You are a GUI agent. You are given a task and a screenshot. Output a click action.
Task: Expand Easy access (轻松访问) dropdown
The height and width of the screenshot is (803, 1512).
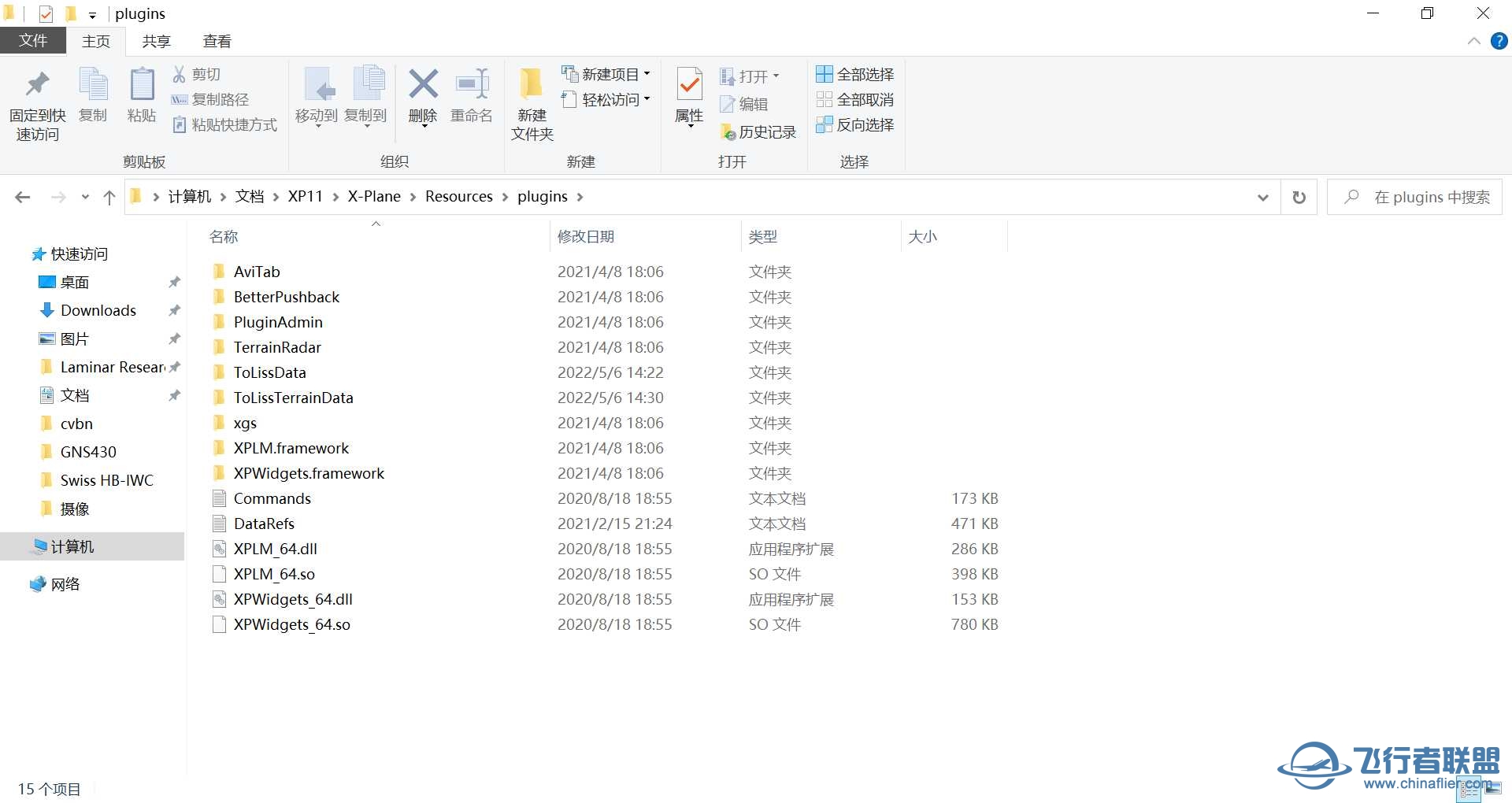pyautogui.click(x=647, y=99)
